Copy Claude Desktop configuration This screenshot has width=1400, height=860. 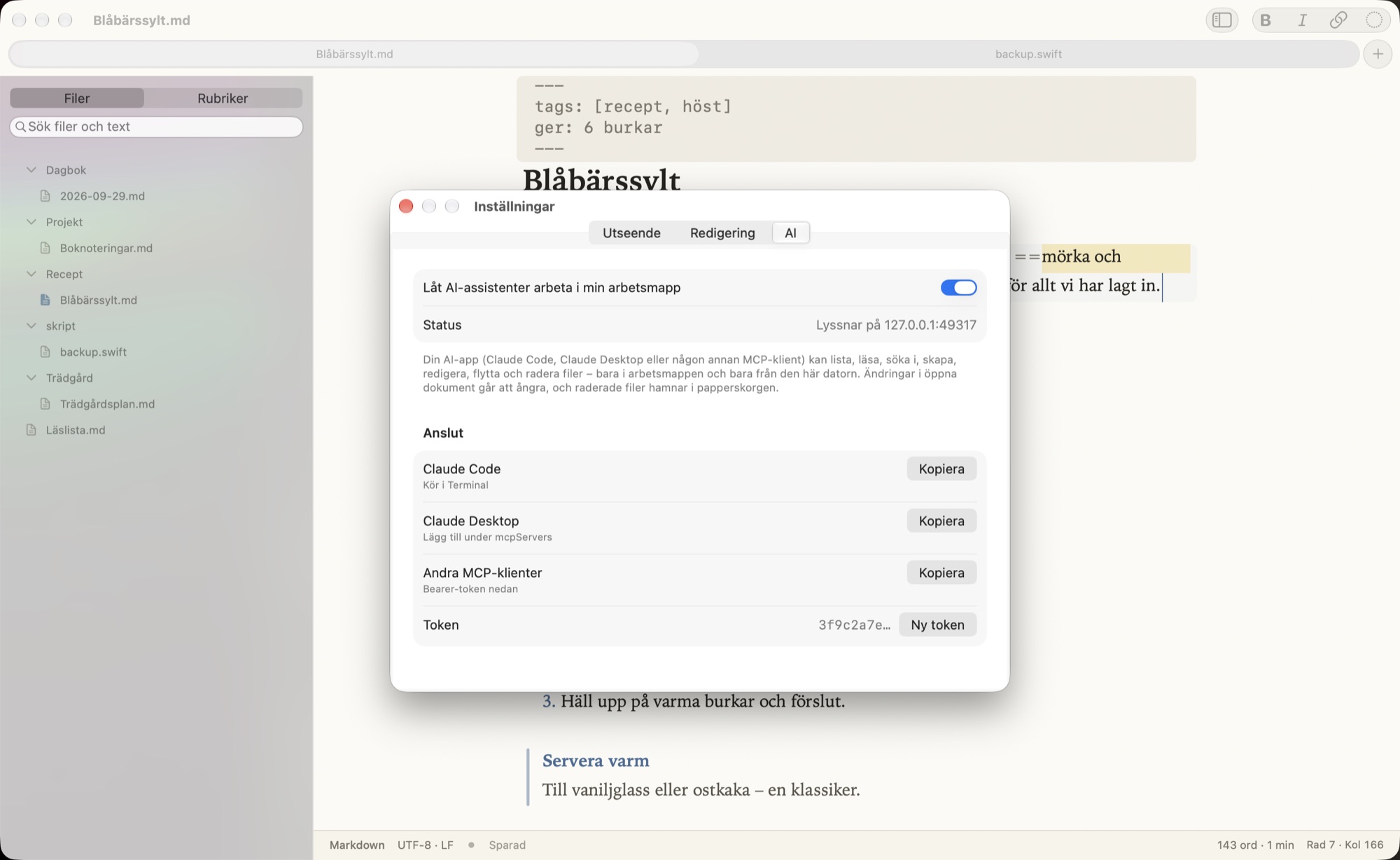[941, 521]
